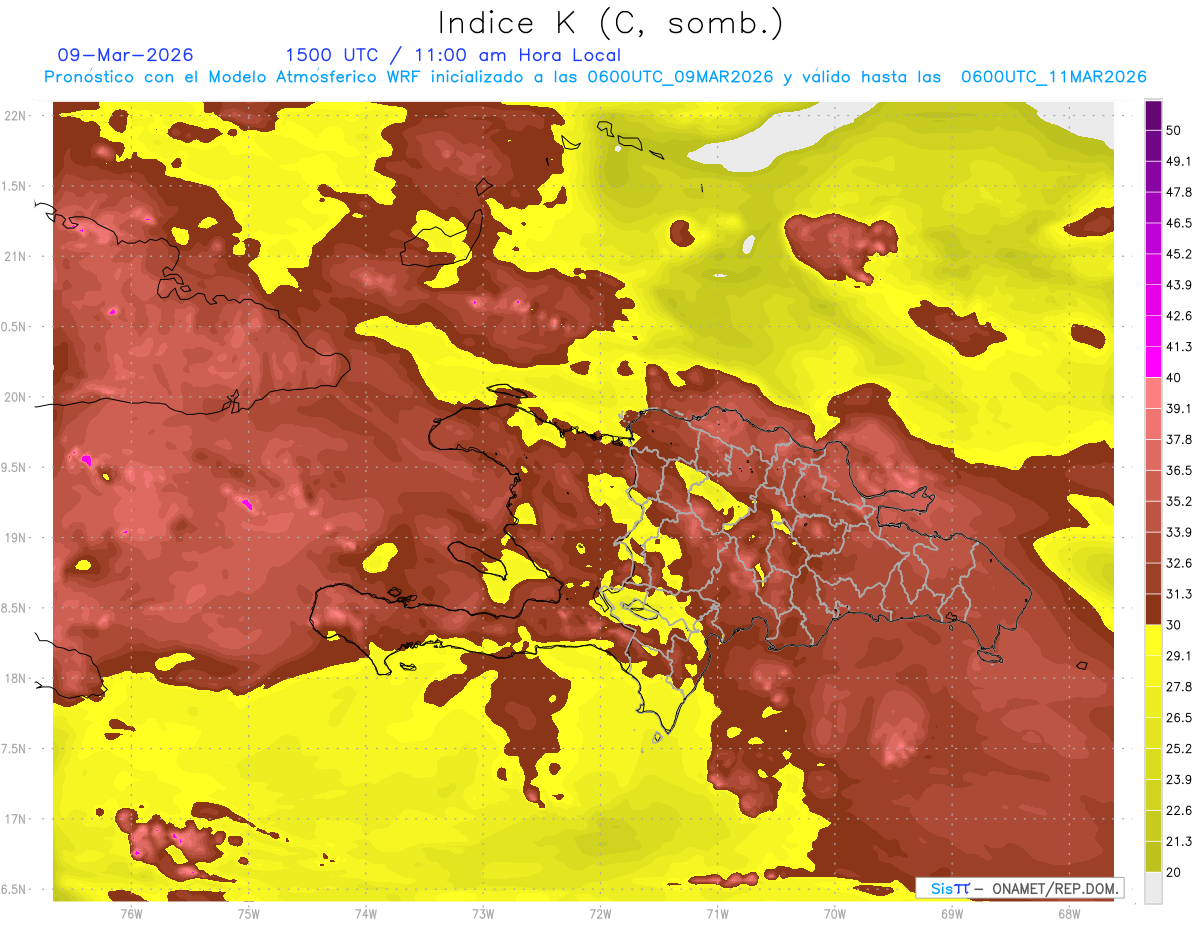Click the "68W" longitude label
The width and height of the screenshot is (1200, 927).
(x=1068, y=913)
